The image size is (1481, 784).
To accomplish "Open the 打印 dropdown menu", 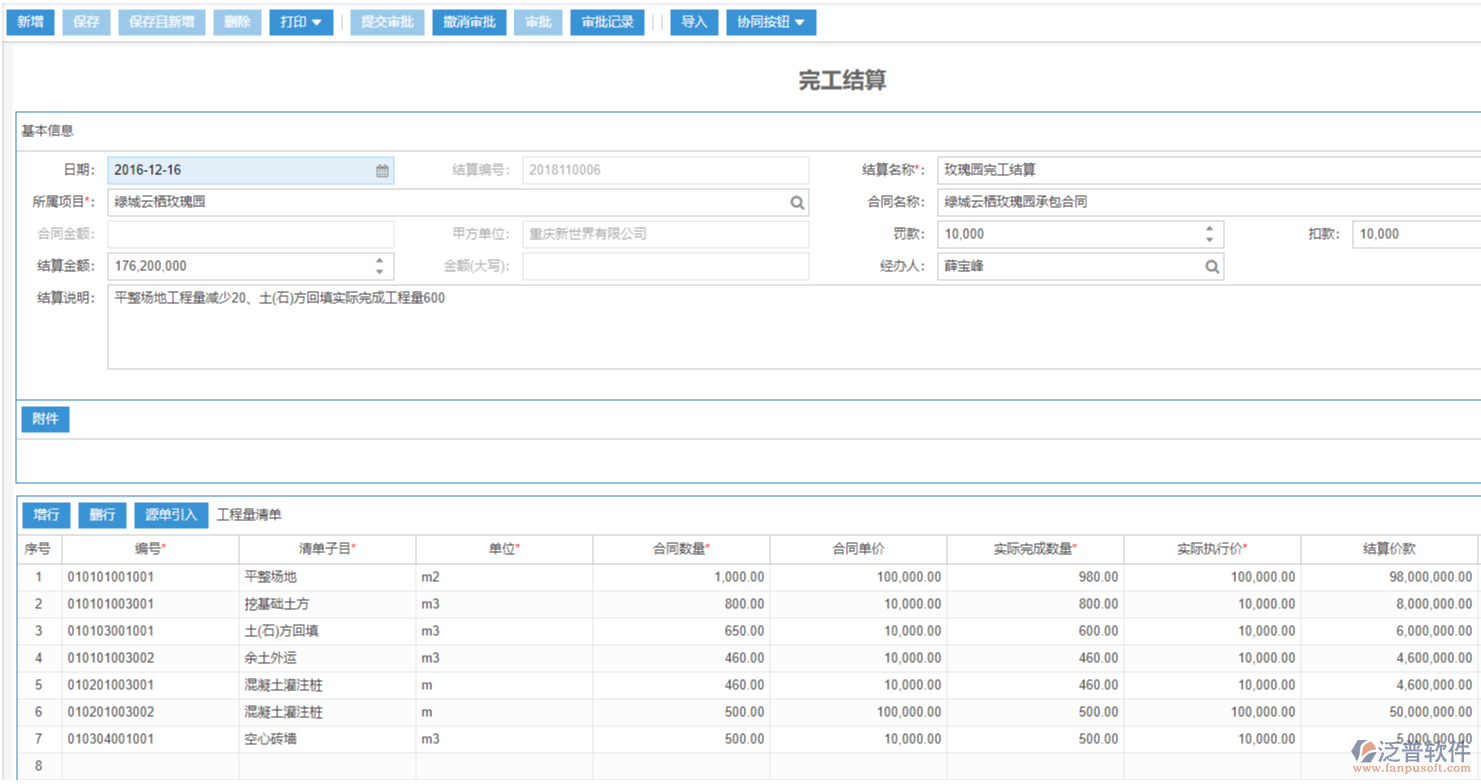I will 300,22.
